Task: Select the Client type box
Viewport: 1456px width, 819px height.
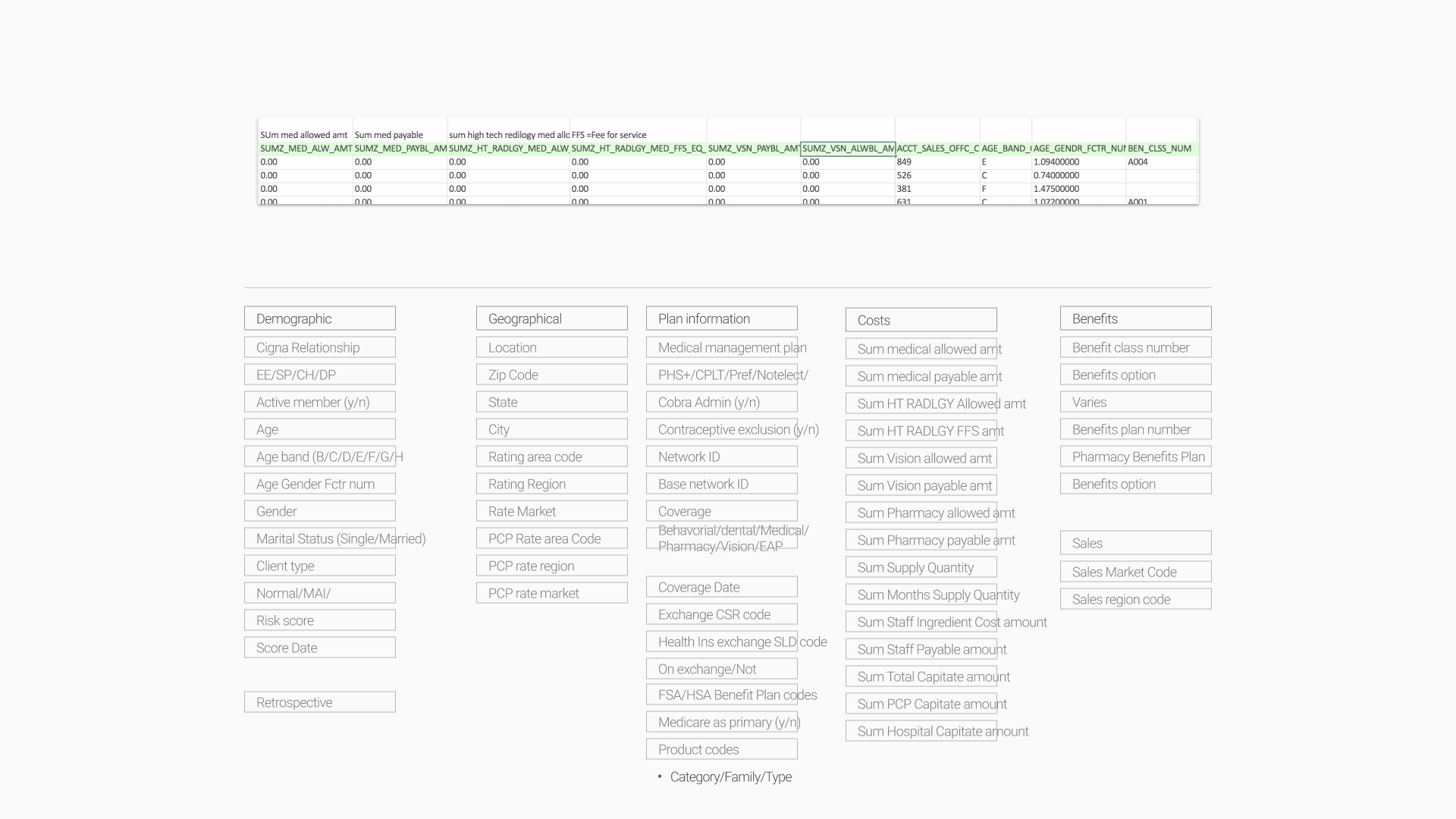Action: 320,566
